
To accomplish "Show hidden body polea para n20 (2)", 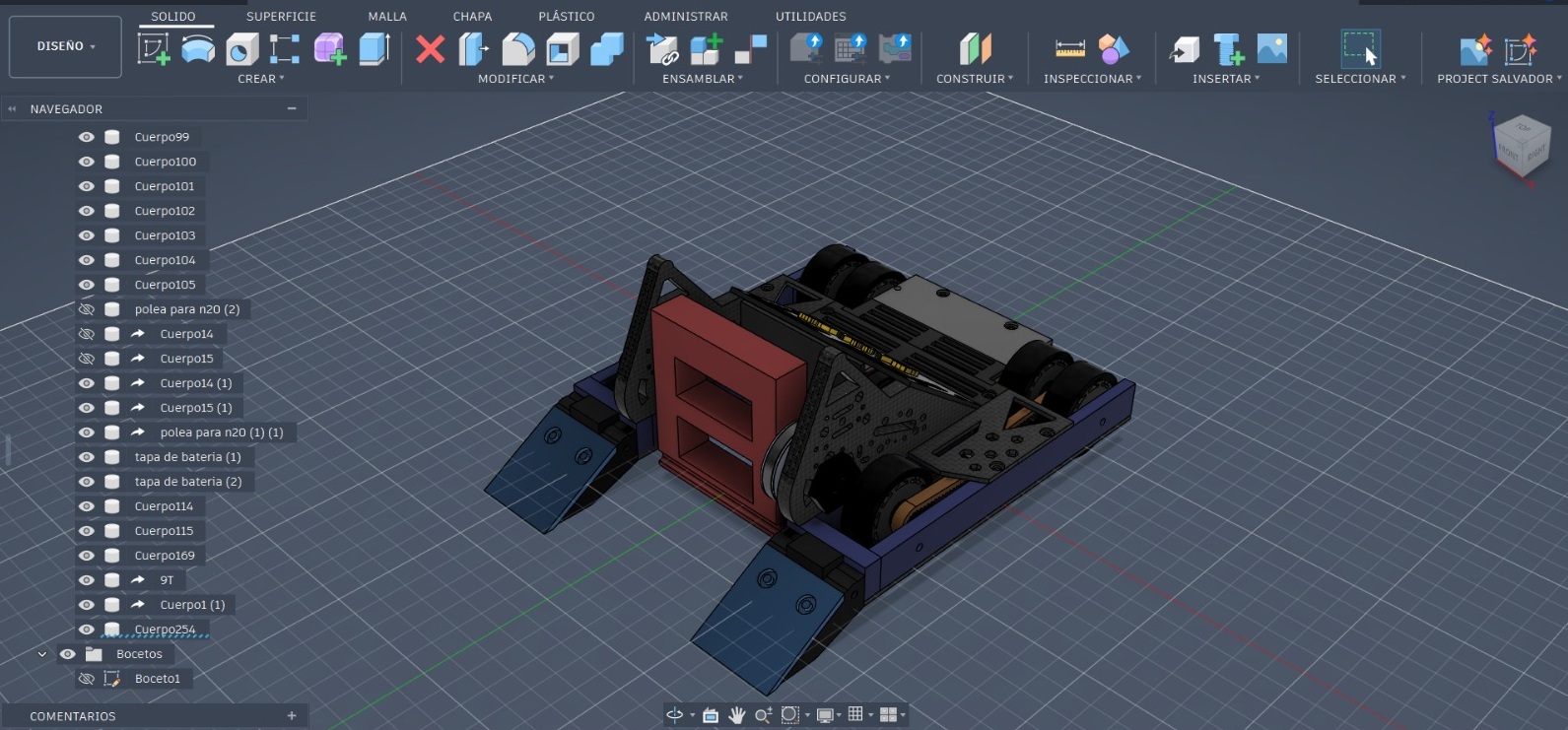I will pos(87,309).
